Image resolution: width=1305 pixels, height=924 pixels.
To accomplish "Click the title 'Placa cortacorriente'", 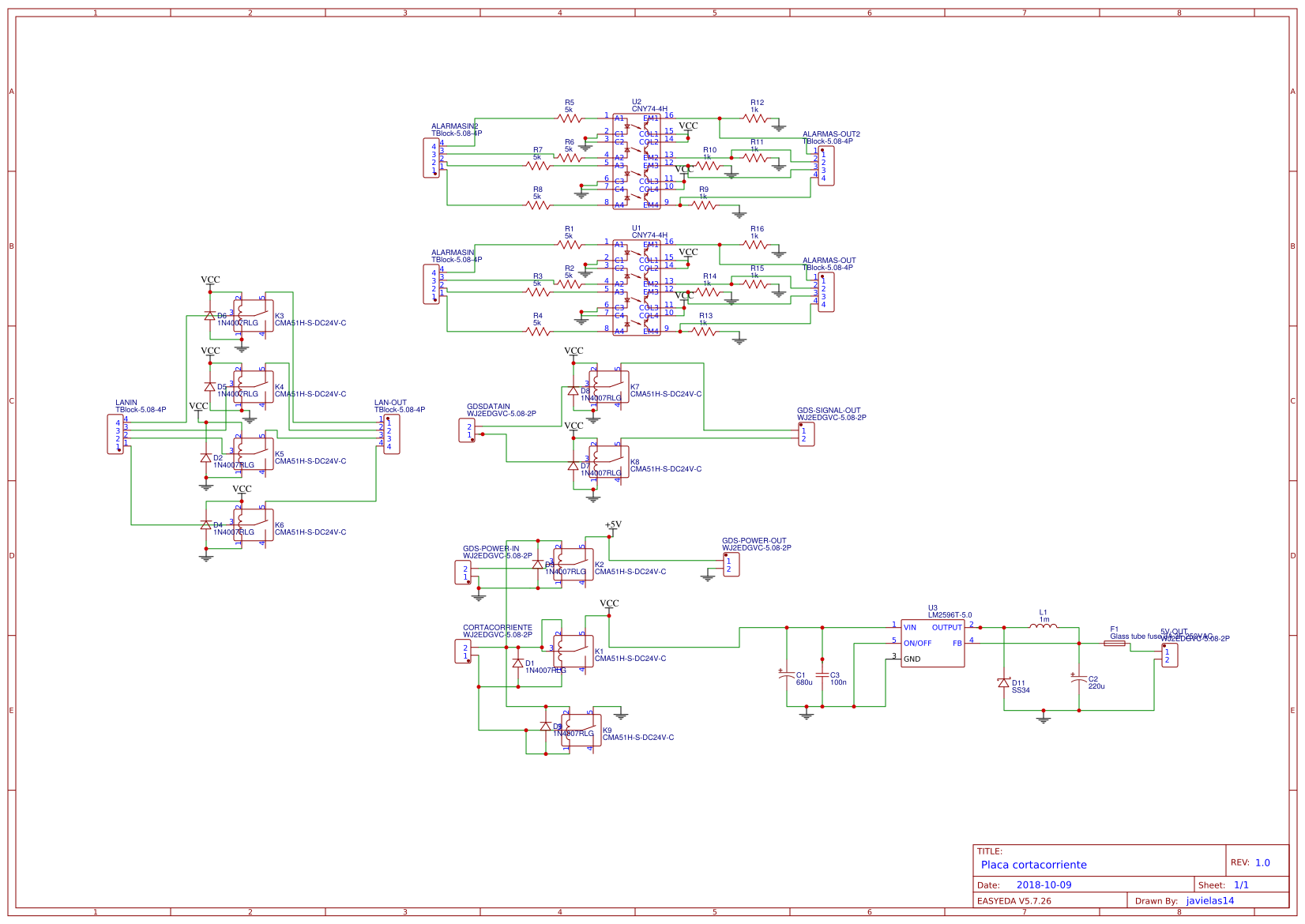I will 1035,865.
